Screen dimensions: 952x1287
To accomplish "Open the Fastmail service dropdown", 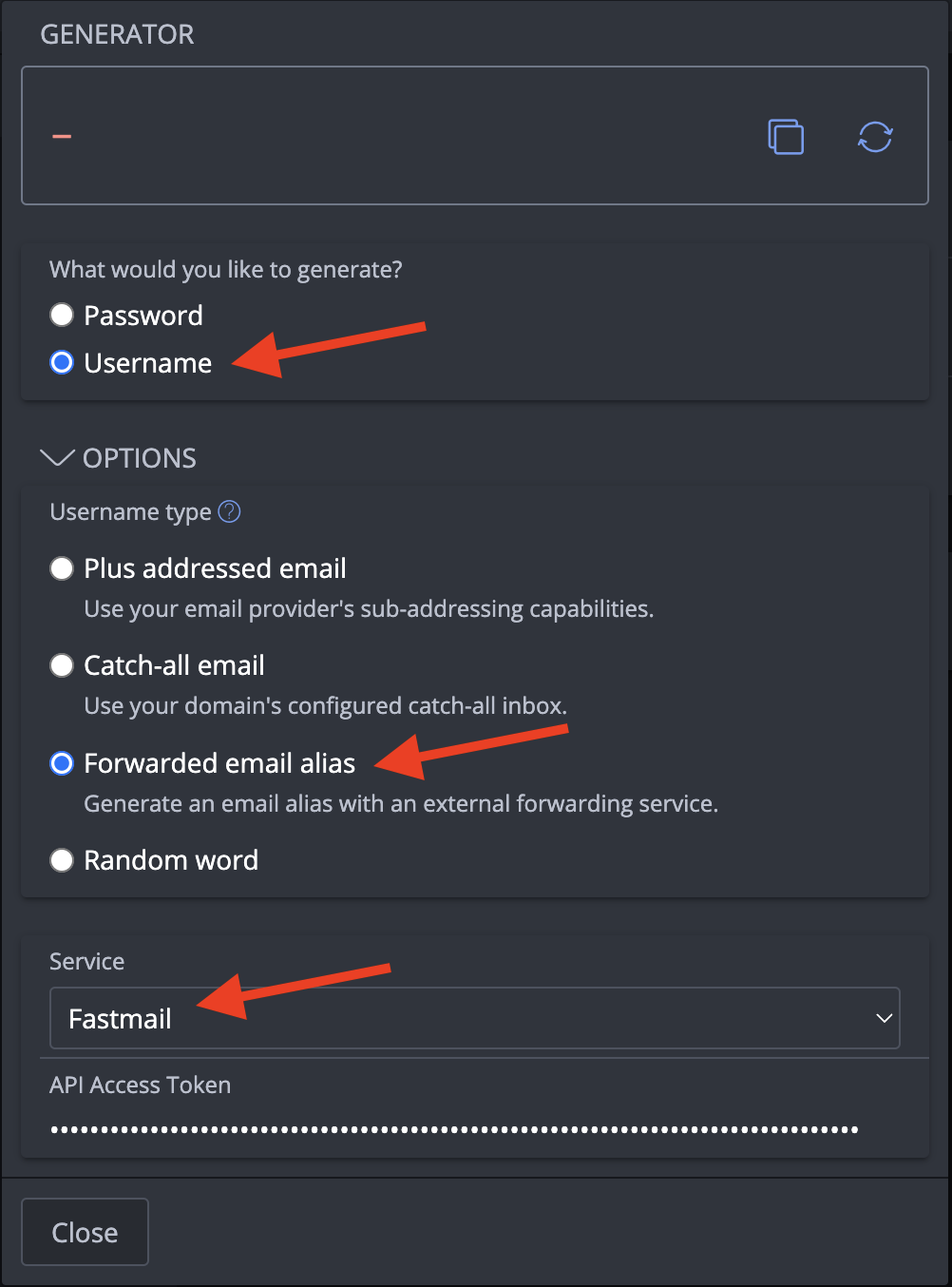I will (x=475, y=1017).
